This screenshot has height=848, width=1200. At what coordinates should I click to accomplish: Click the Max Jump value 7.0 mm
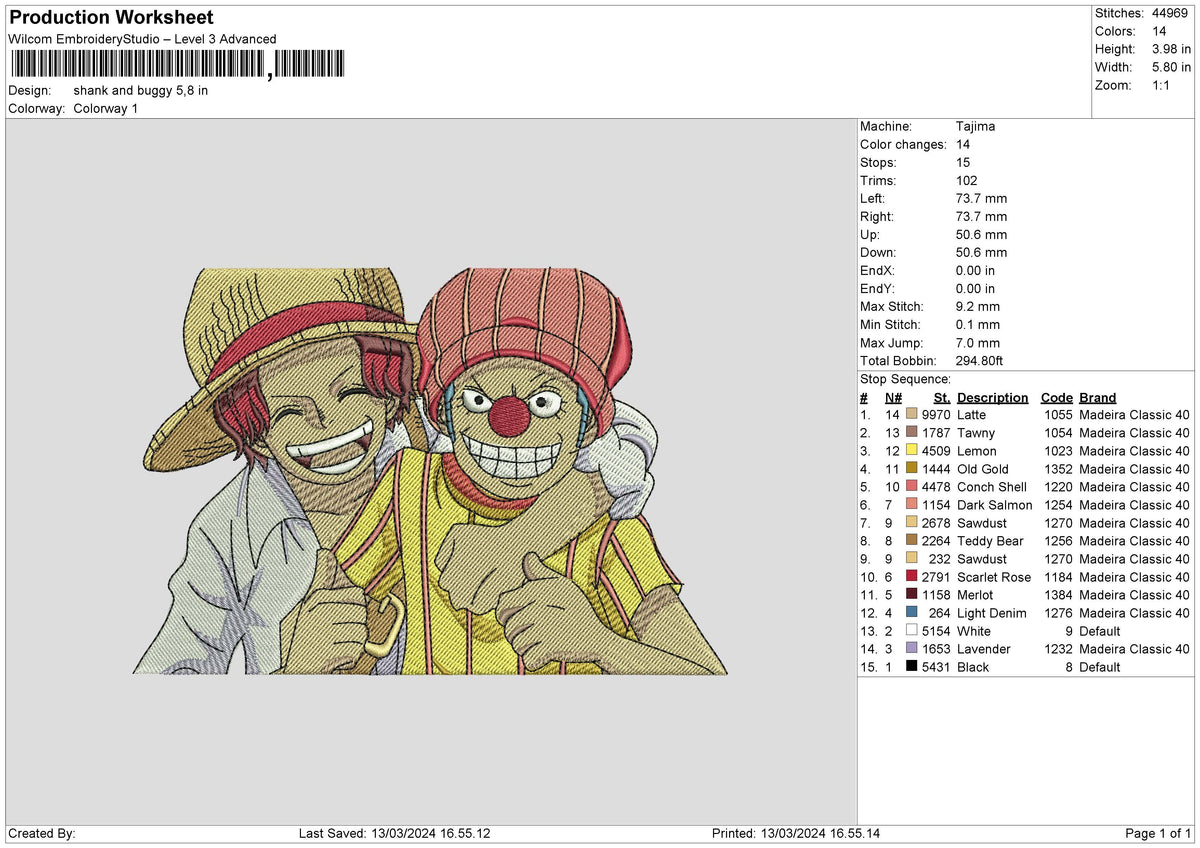(x=978, y=343)
